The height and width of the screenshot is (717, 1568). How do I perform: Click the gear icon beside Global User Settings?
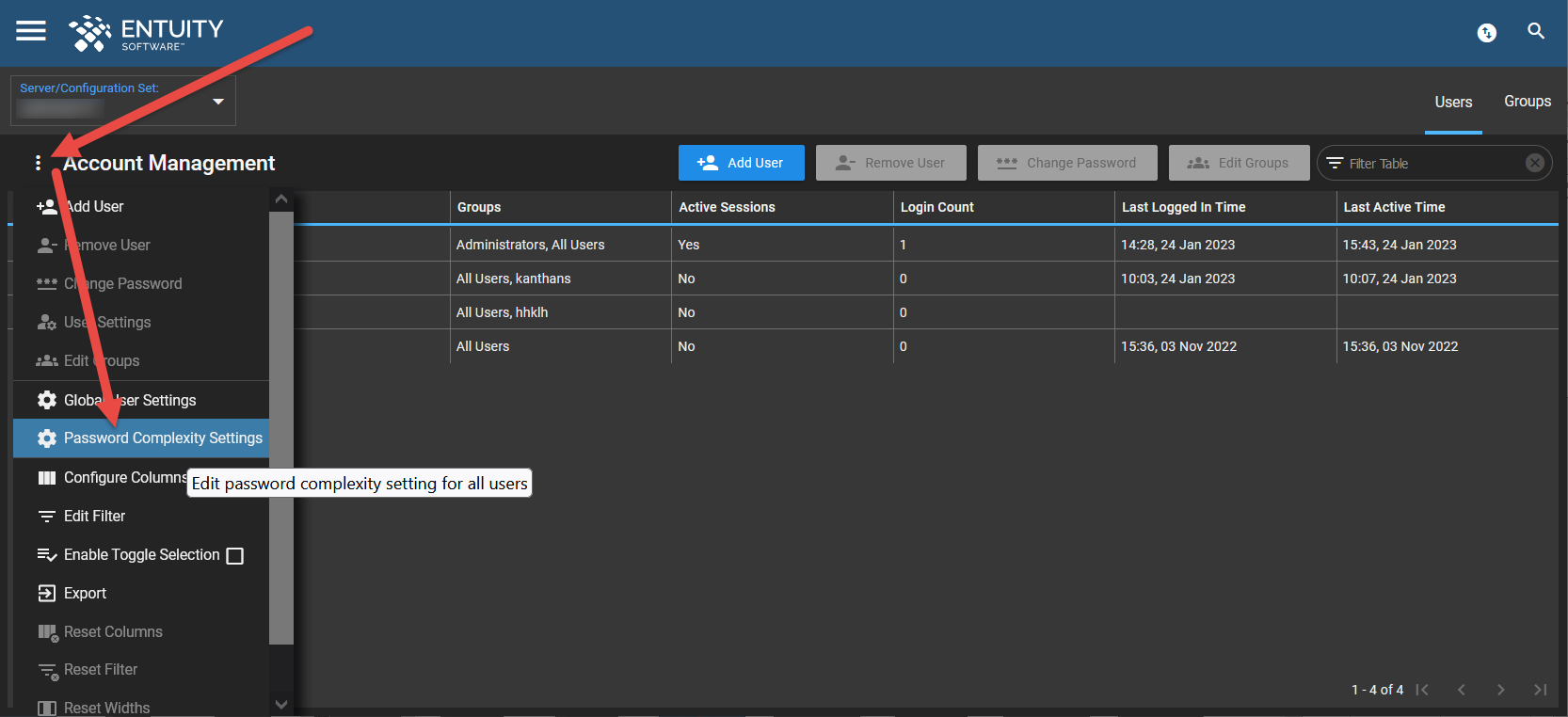[x=47, y=400]
